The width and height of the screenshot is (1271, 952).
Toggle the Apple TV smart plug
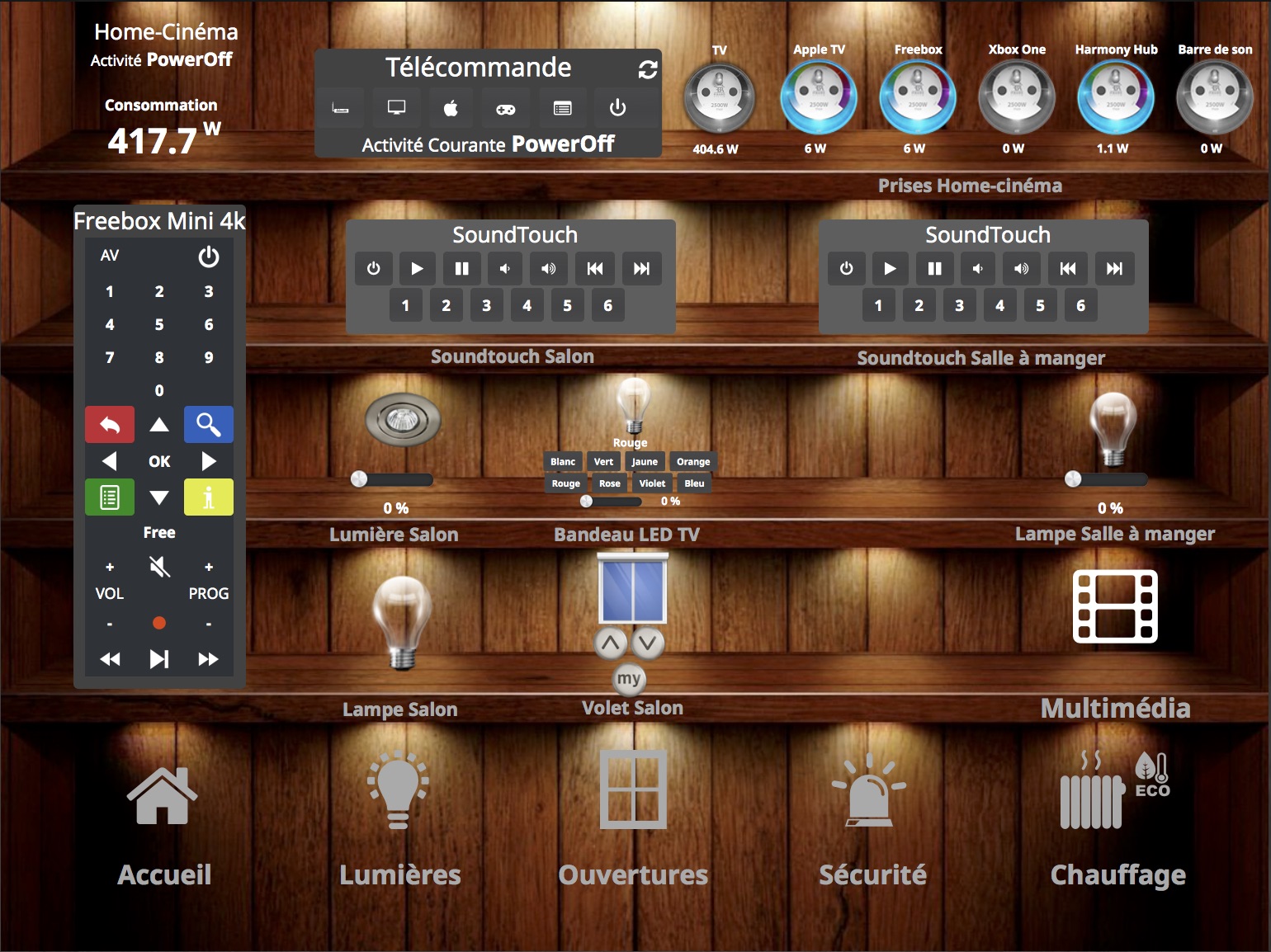[x=819, y=98]
